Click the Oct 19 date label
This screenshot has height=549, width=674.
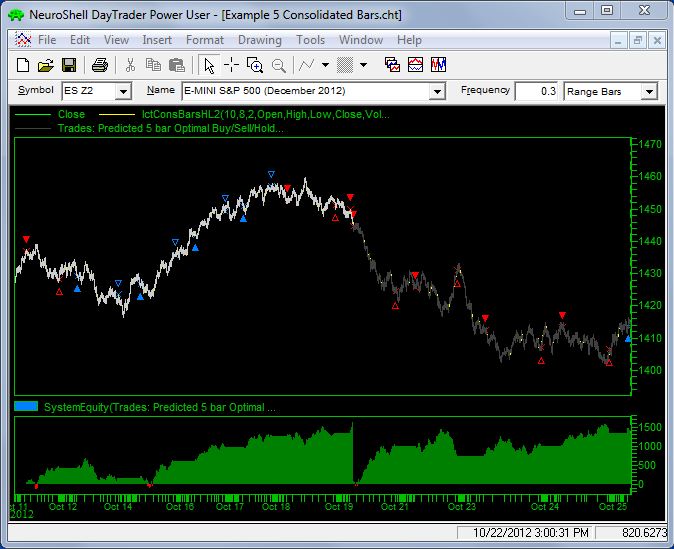click(339, 506)
